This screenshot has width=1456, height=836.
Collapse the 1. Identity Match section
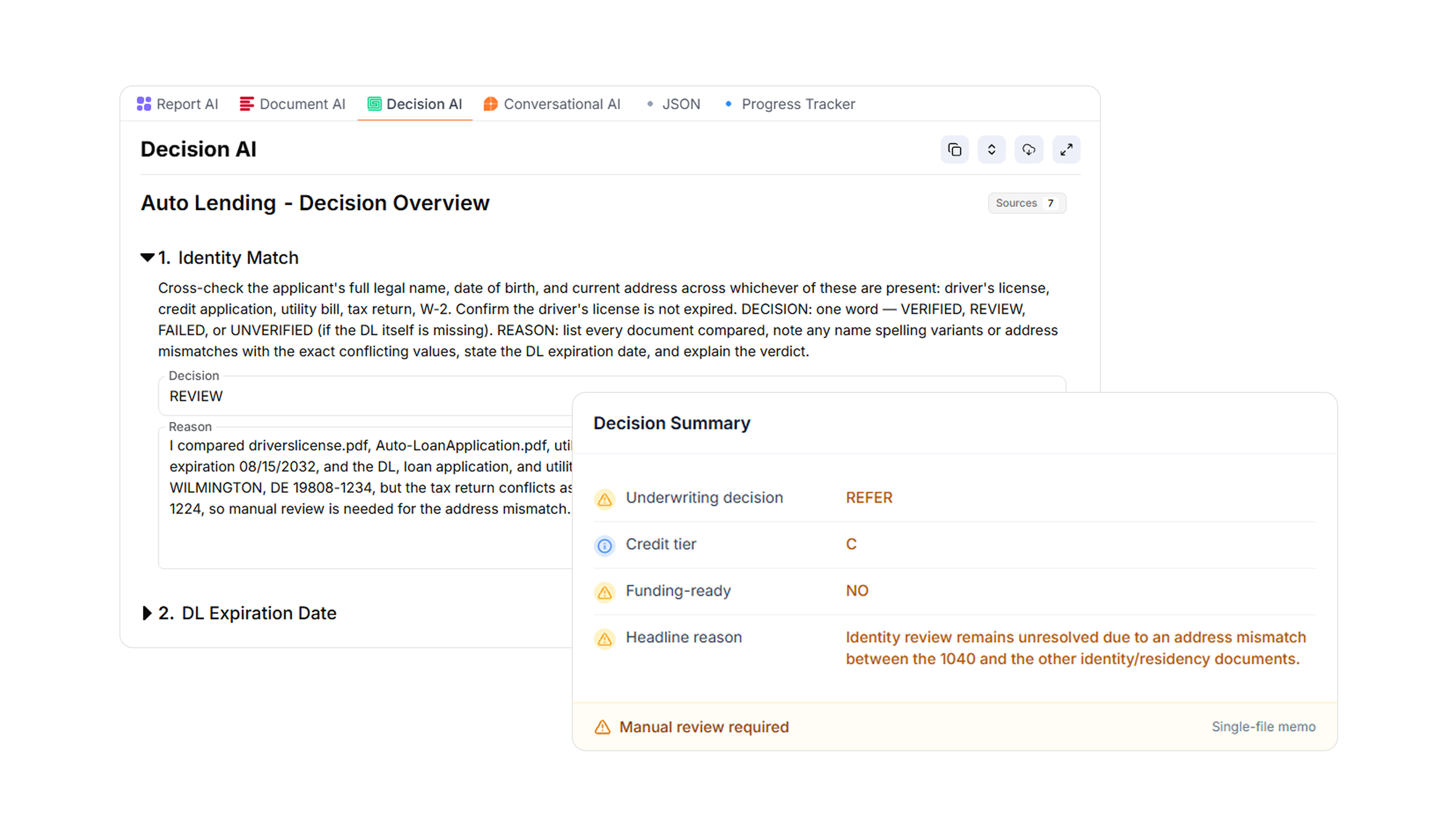147,257
